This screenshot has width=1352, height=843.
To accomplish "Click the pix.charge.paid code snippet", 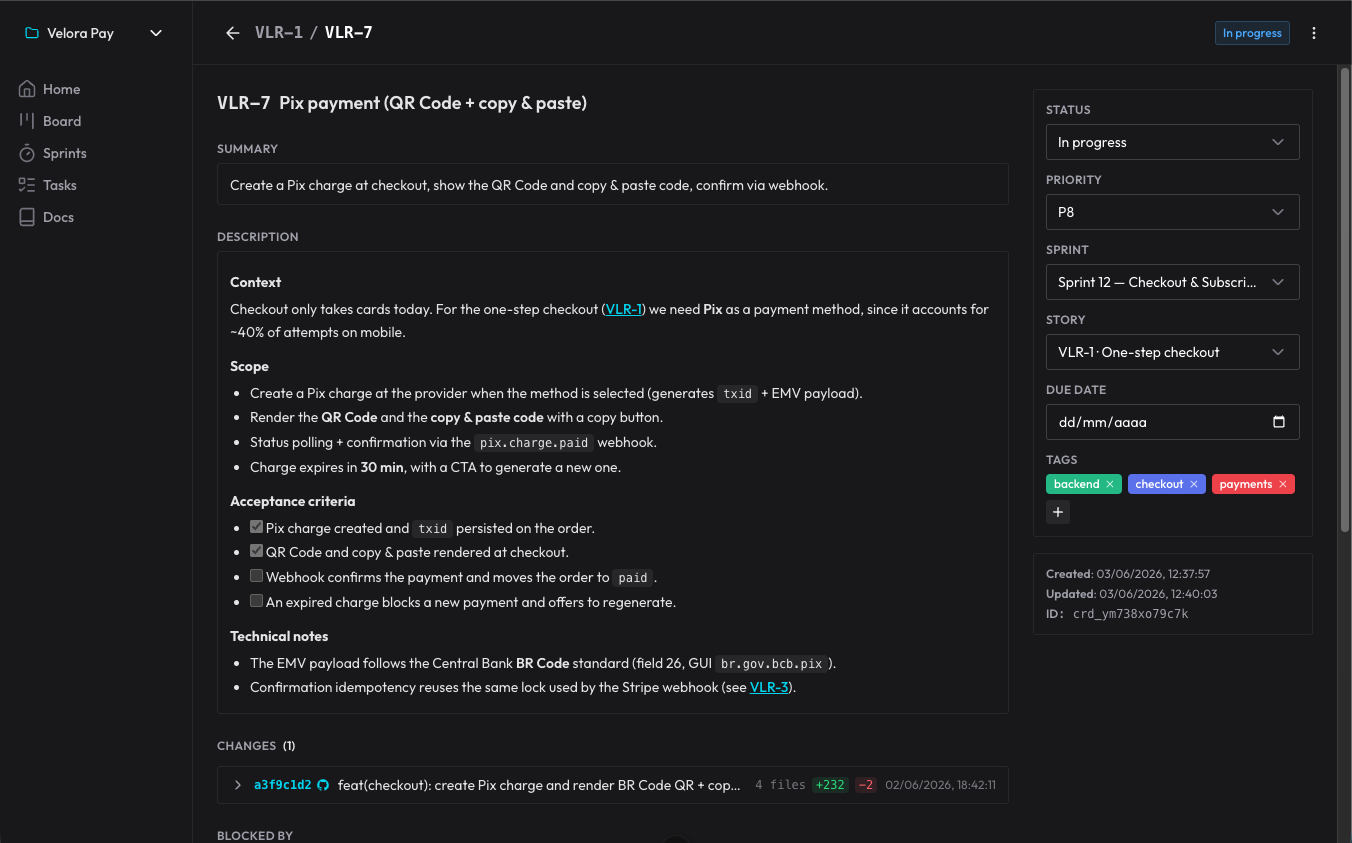I will pyautogui.click(x=535, y=443).
